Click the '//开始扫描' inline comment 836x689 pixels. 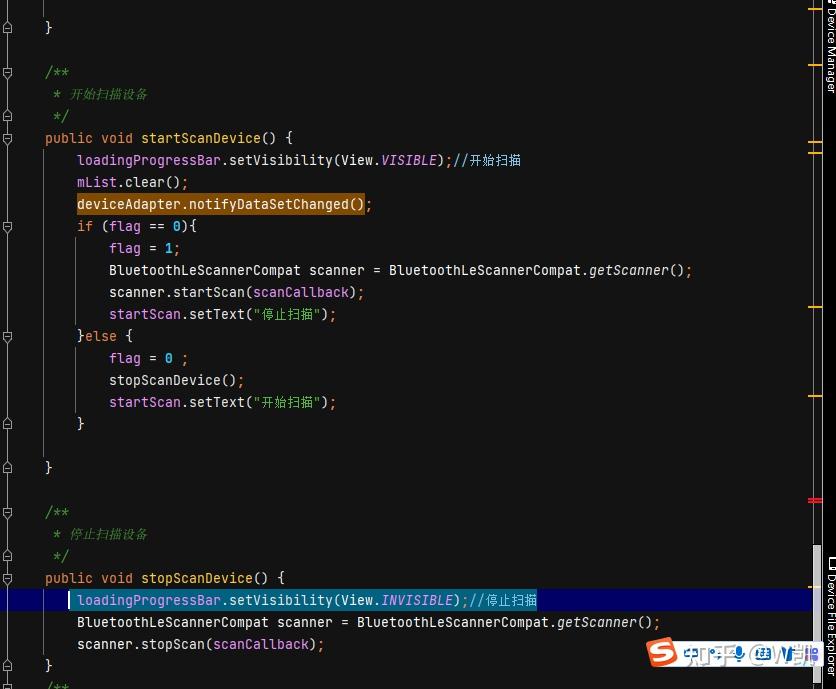(487, 161)
